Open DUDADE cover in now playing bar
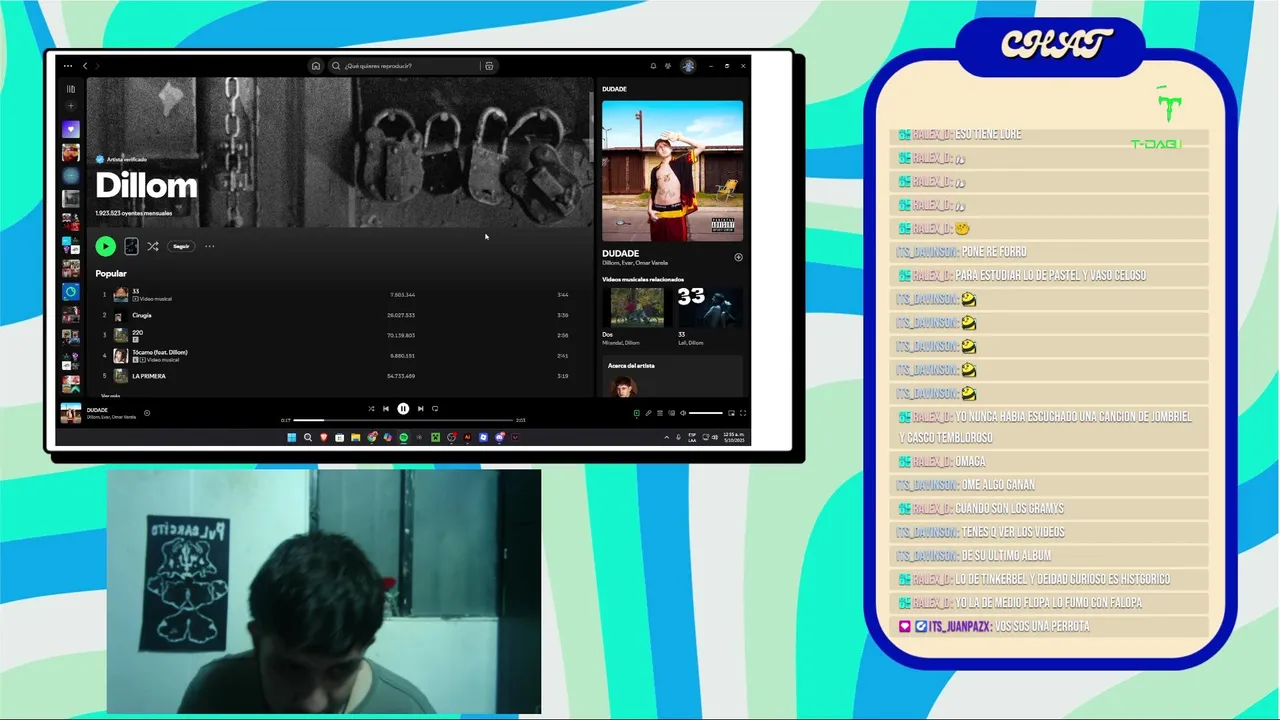1280x720 pixels. (x=71, y=413)
